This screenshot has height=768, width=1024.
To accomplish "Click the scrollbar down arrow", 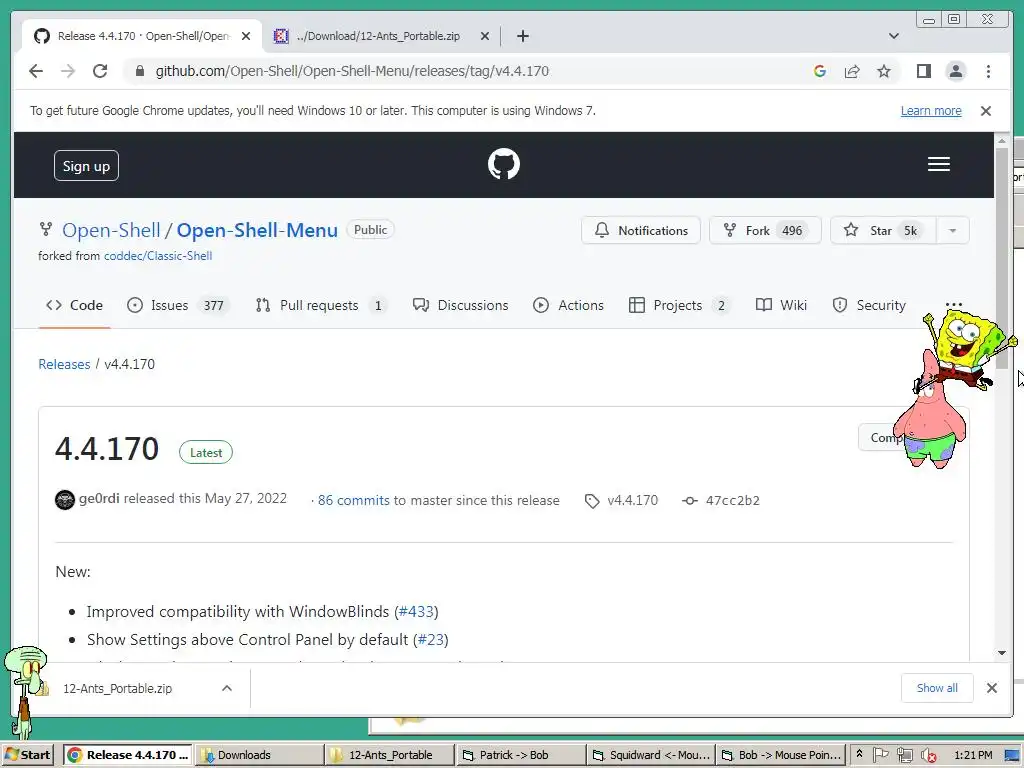I will click(1002, 652).
